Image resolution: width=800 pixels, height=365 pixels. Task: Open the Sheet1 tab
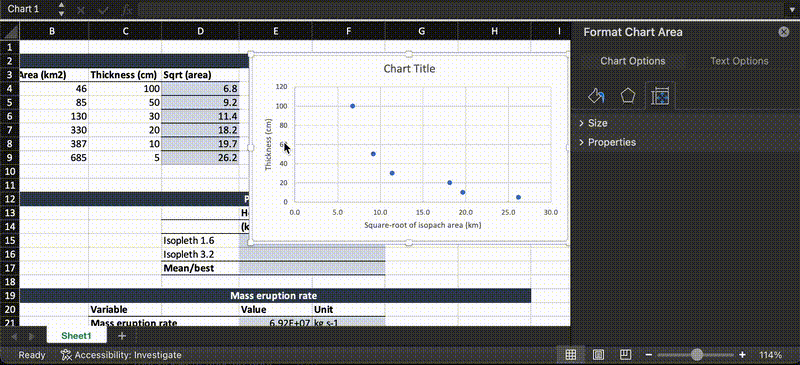[x=77, y=336]
